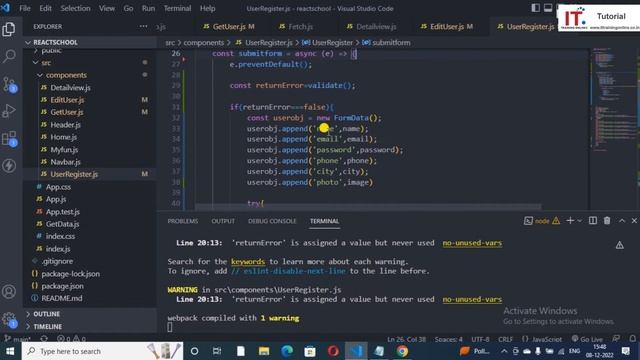Open the Run menu
Image resolution: width=640 pixels, height=360 pixels.
point(148,8)
